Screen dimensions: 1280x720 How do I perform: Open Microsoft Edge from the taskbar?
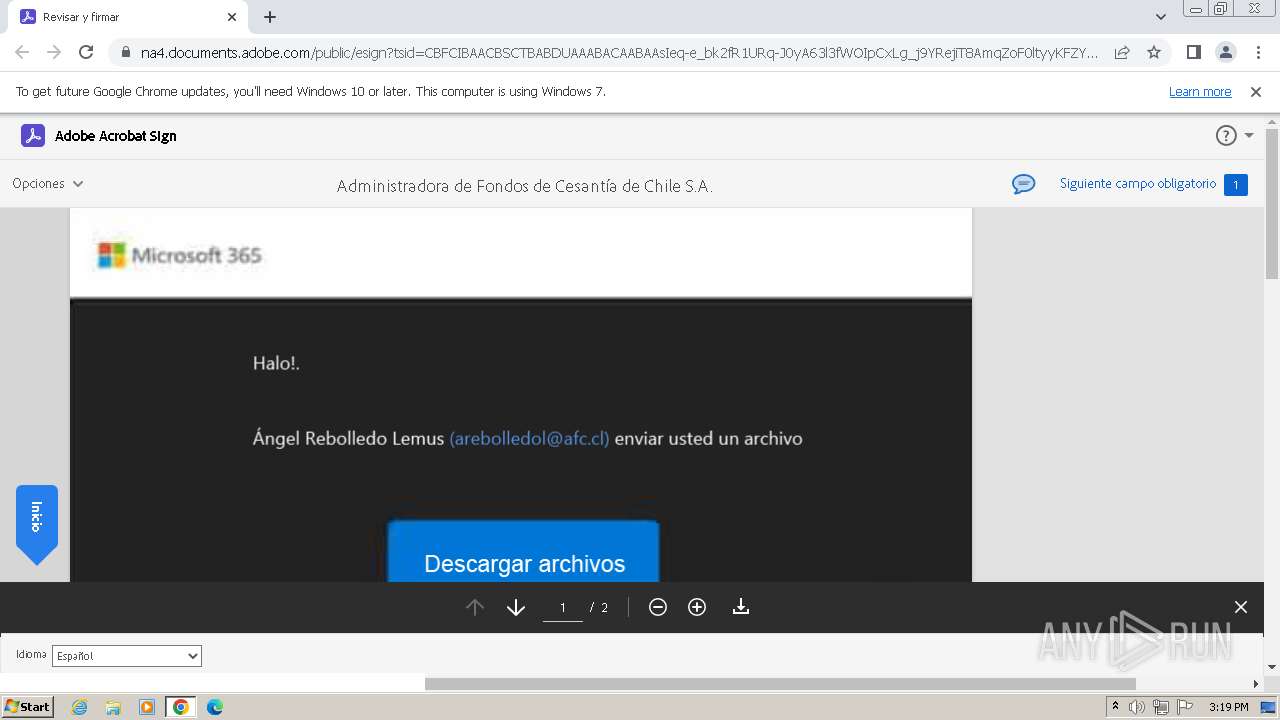[x=215, y=707]
